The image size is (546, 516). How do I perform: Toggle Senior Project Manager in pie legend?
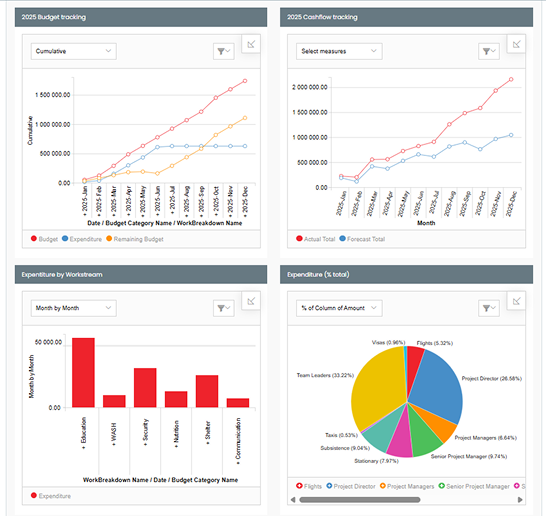click(x=474, y=486)
